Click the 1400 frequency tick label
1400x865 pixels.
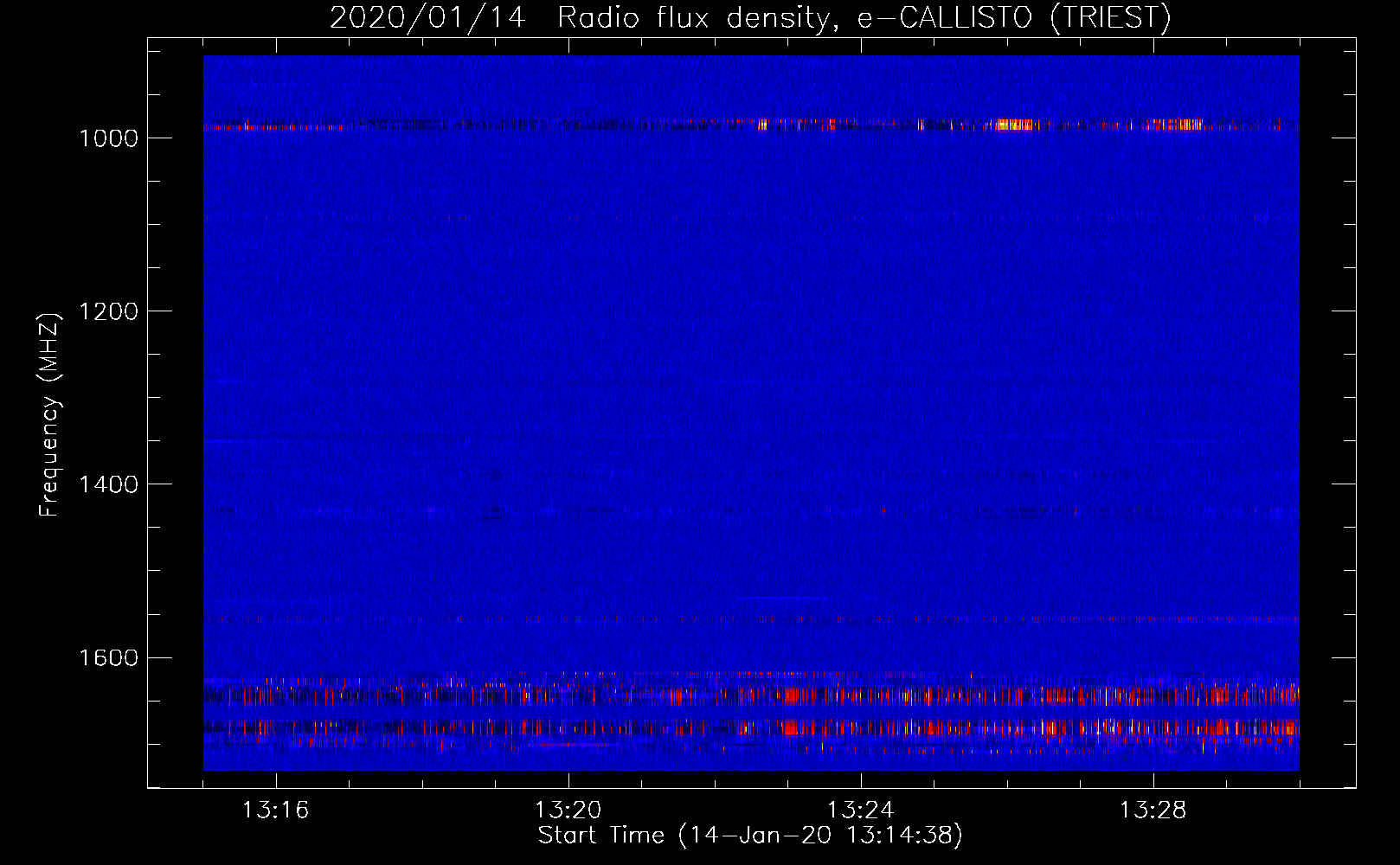108,484
